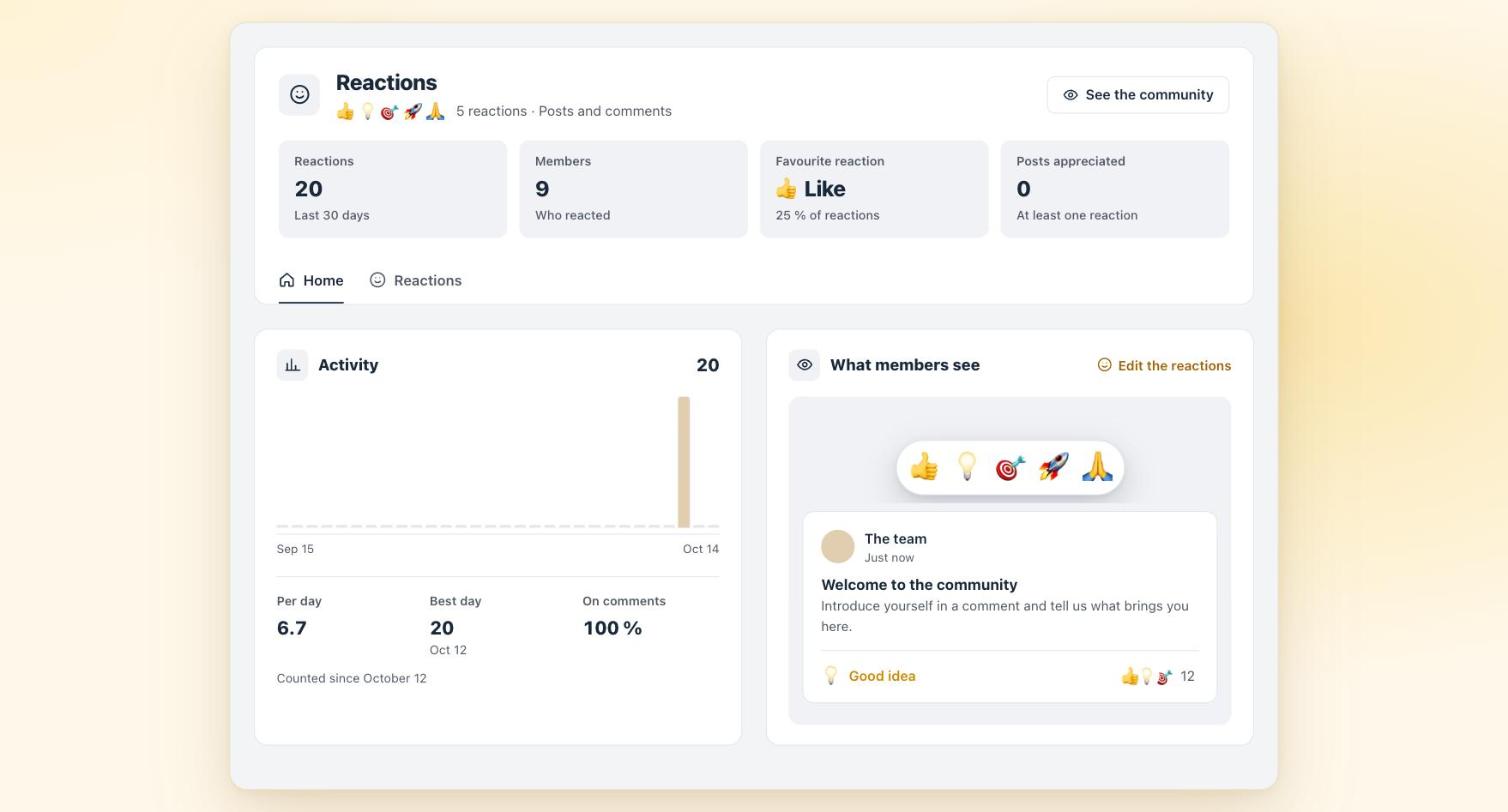This screenshot has height=812, width=1508.
Task: Click the Just now timestamp on the post
Action: (x=889, y=558)
